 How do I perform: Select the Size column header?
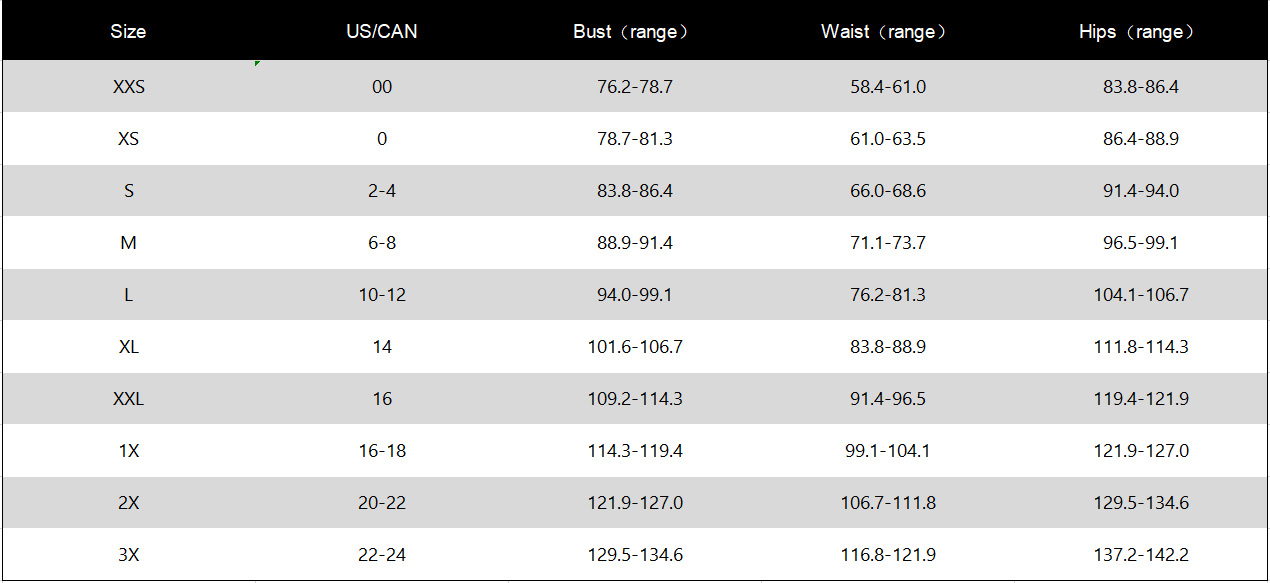coord(128,31)
